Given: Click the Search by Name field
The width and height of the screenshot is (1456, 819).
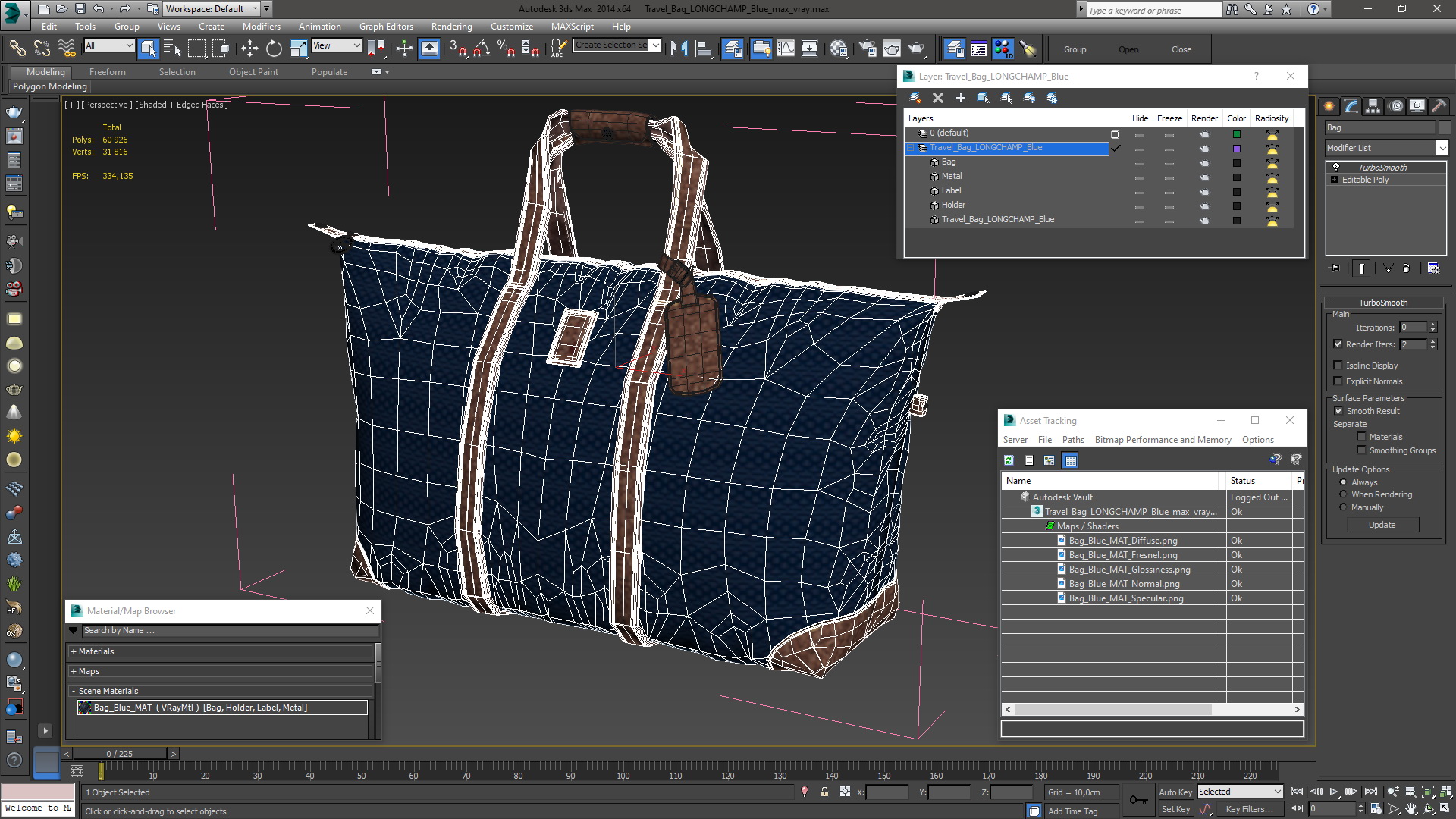Looking at the screenshot, I should [230, 630].
